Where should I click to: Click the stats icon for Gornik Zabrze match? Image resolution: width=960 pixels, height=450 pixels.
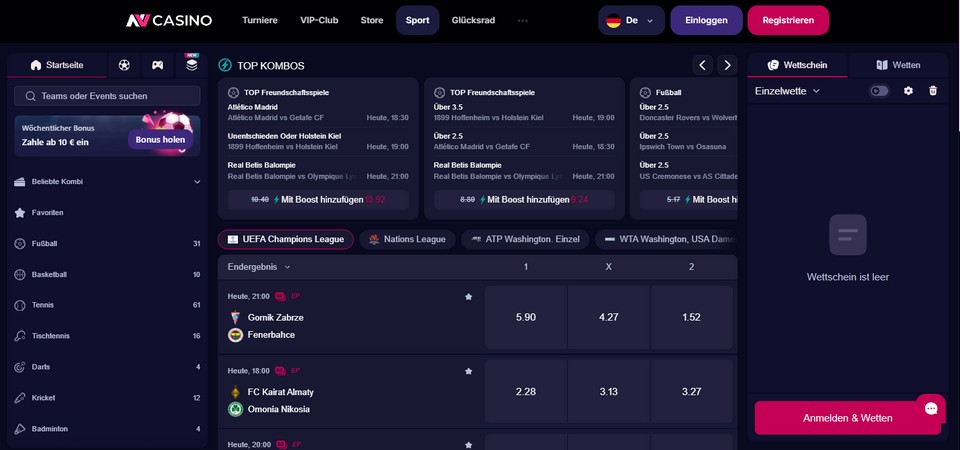tap(280, 296)
